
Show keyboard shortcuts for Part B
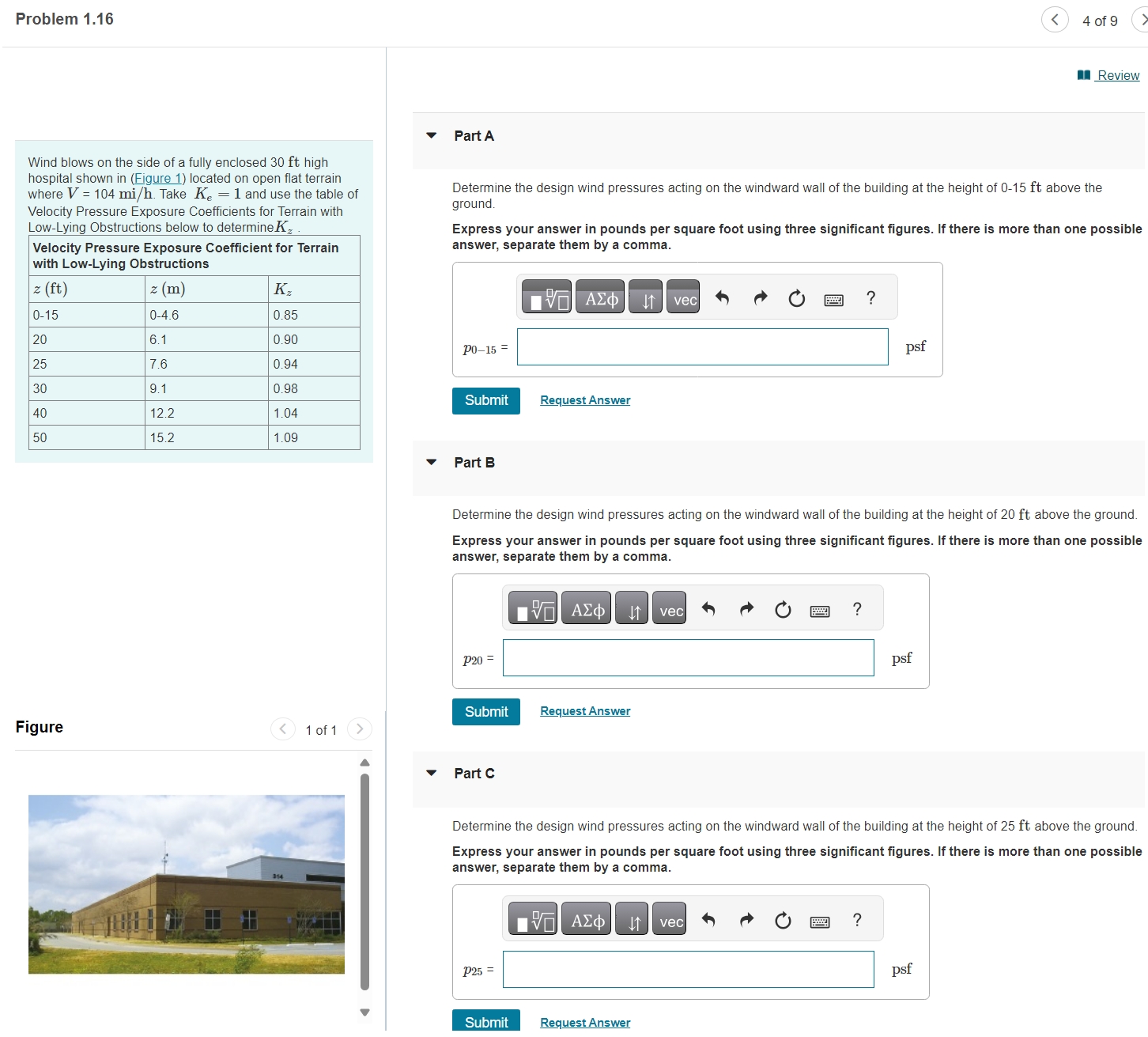820,610
